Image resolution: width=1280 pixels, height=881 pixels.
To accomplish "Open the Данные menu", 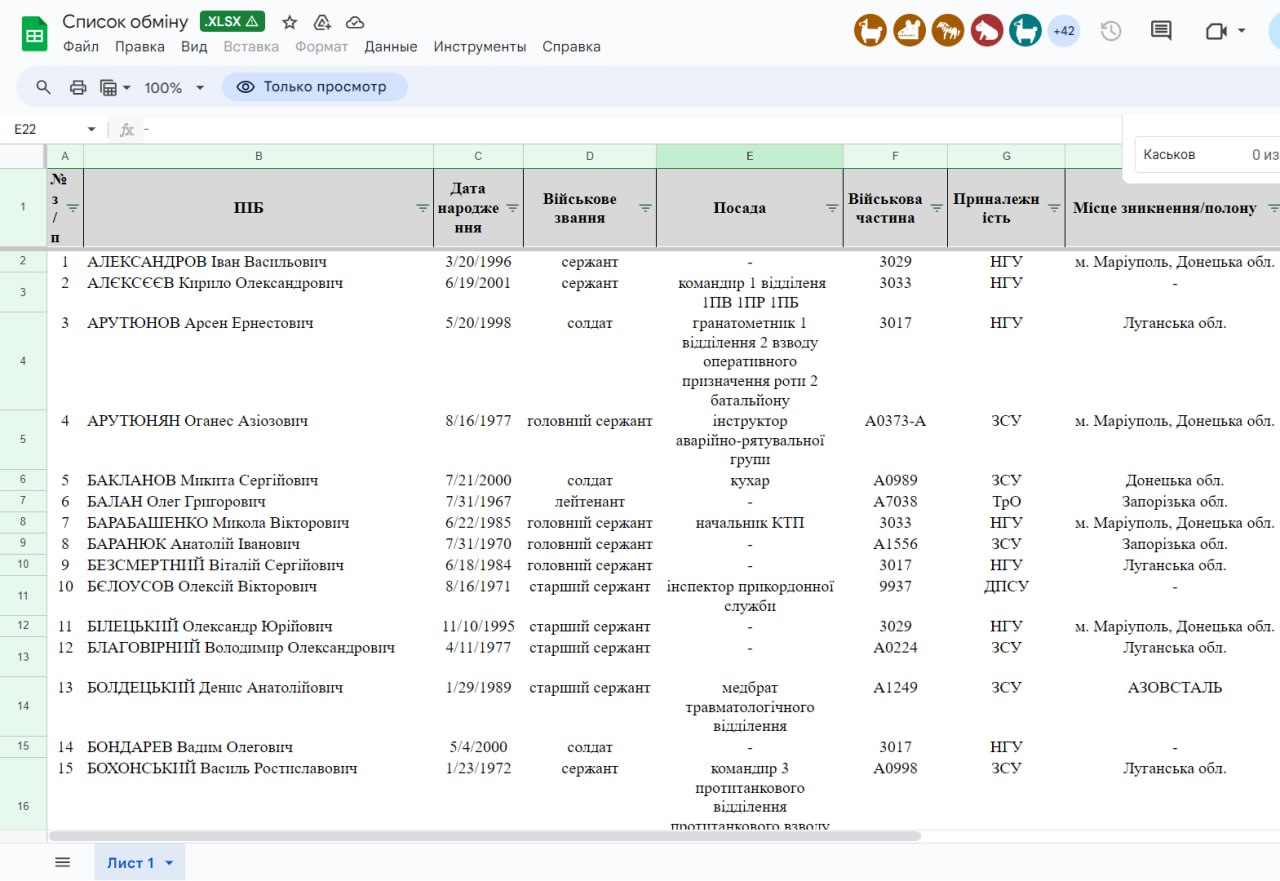I will pyautogui.click(x=391, y=46).
